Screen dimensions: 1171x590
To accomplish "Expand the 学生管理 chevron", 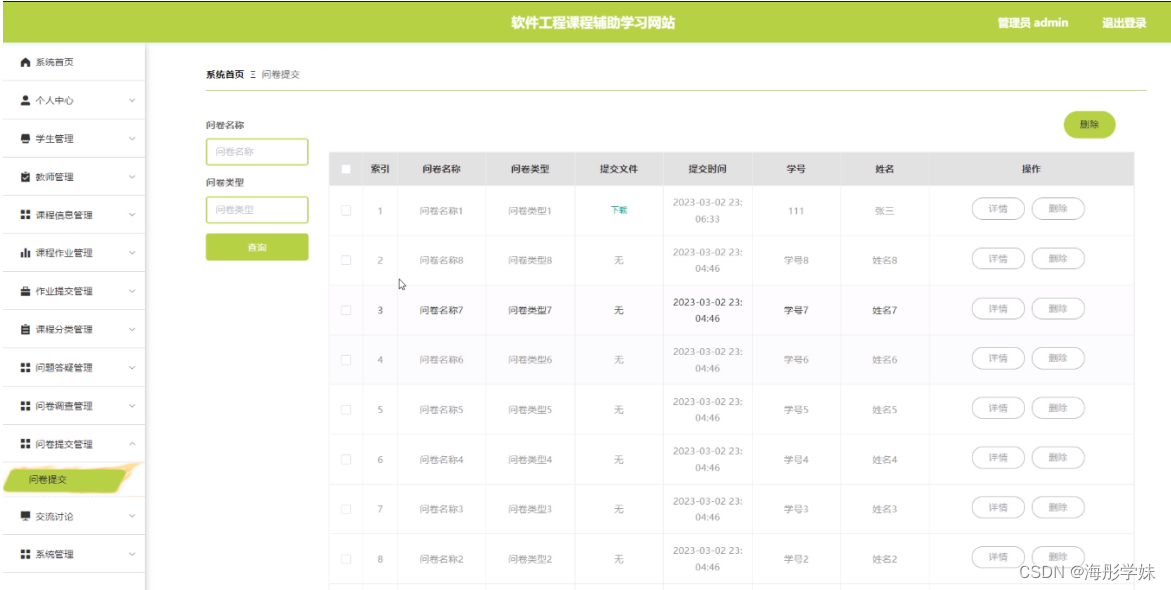I will click(x=132, y=139).
